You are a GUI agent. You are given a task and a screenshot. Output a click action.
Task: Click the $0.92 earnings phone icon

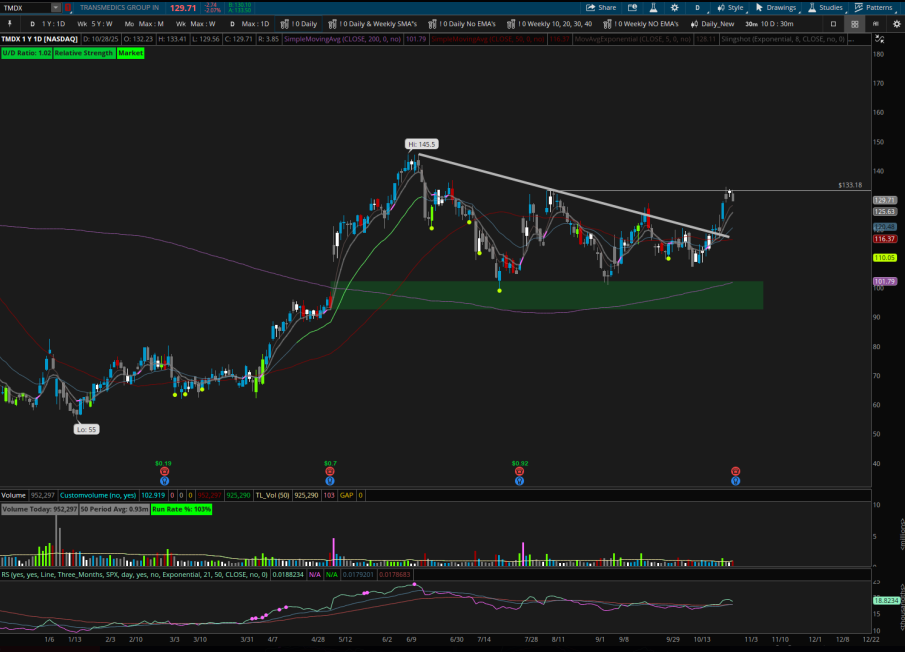(x=519, y=471)
